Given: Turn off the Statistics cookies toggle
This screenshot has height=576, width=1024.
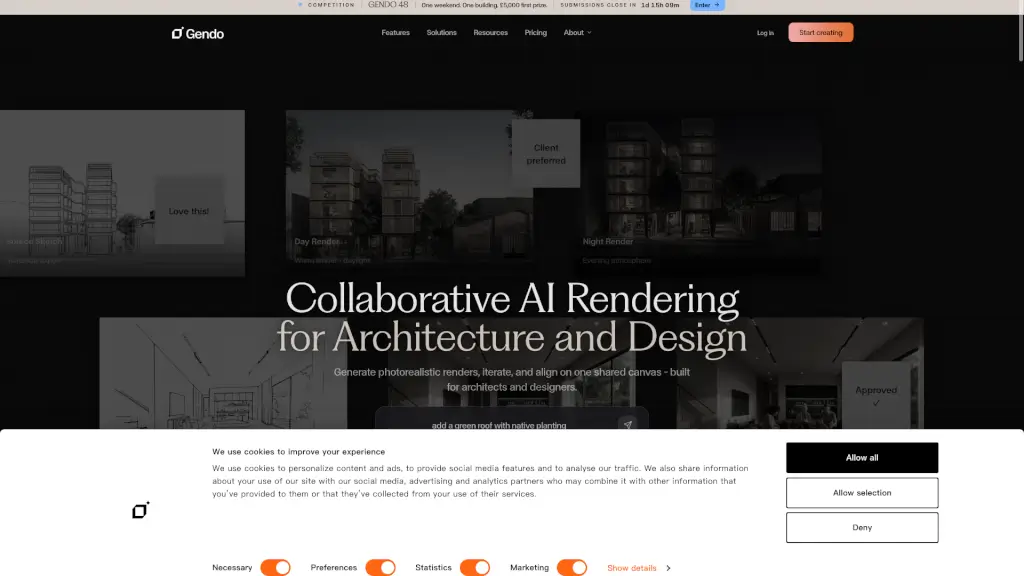Looking at the screenshot, I should [475, 568].
